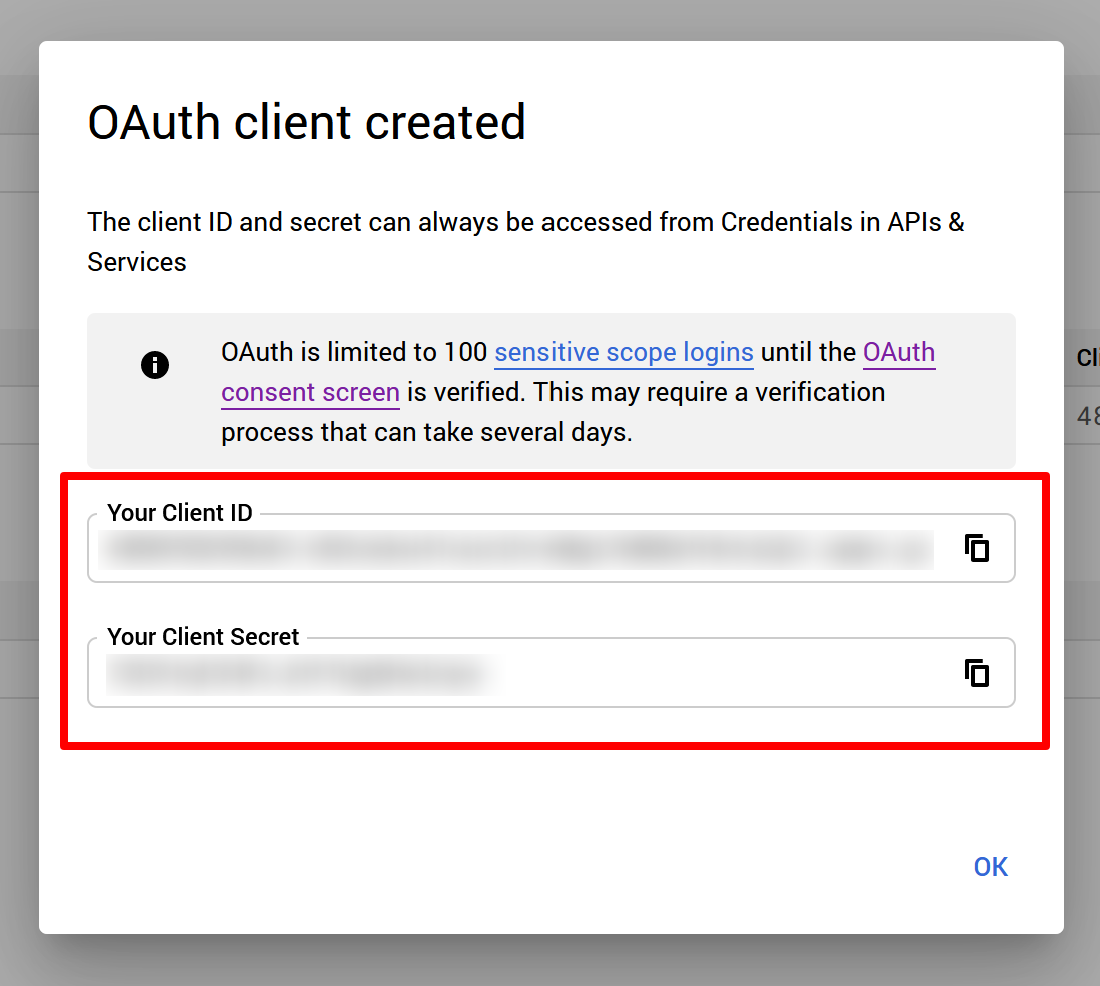1100x986 pixels.
Task: Click "process that can take several days" text
Action: click(x=427, y=433)
